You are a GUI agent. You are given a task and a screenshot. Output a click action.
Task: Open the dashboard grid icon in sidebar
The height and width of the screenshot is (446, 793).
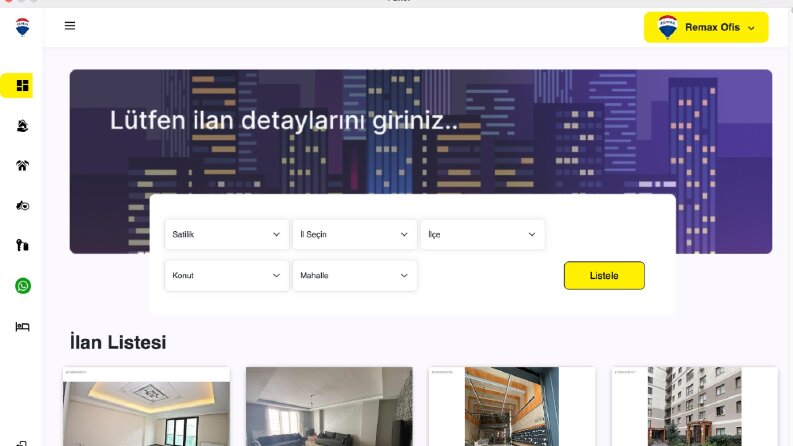(x=22, y=85)
